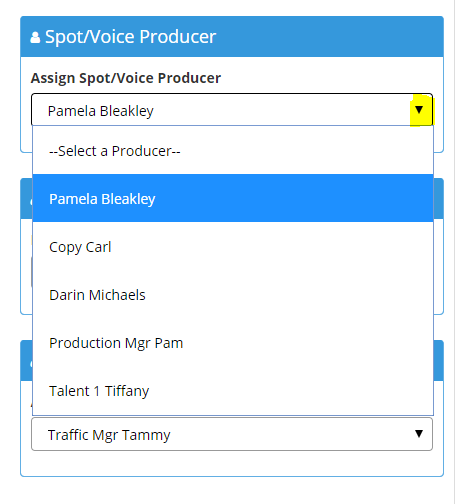This screenshot has width=463, height=504.
Task: Click empty area below Traffic Mgr Tammy dropdown
Action: [232, 463]
